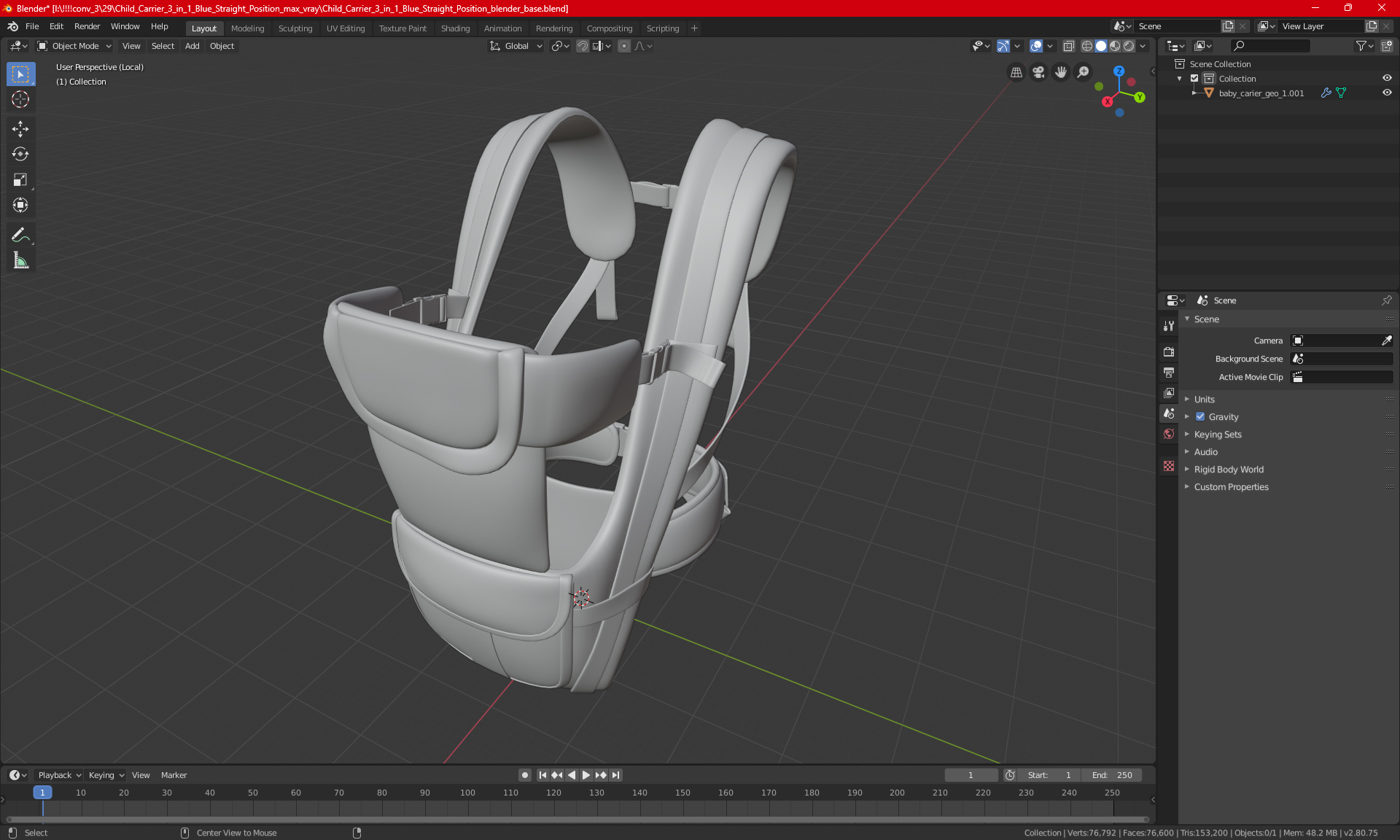Activate the Scale tool
The image size is (1400, 840).
point(20,179)
